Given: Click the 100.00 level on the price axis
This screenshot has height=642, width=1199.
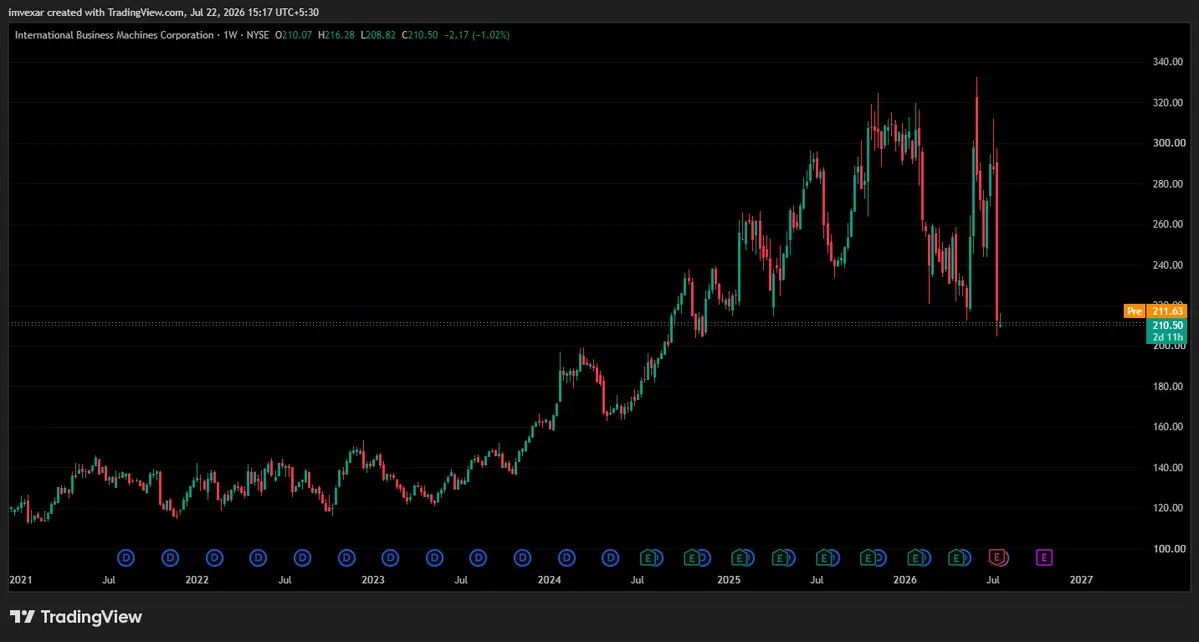Looking at the screenshot, I should pyautogui.click(x=1169, y=549).
